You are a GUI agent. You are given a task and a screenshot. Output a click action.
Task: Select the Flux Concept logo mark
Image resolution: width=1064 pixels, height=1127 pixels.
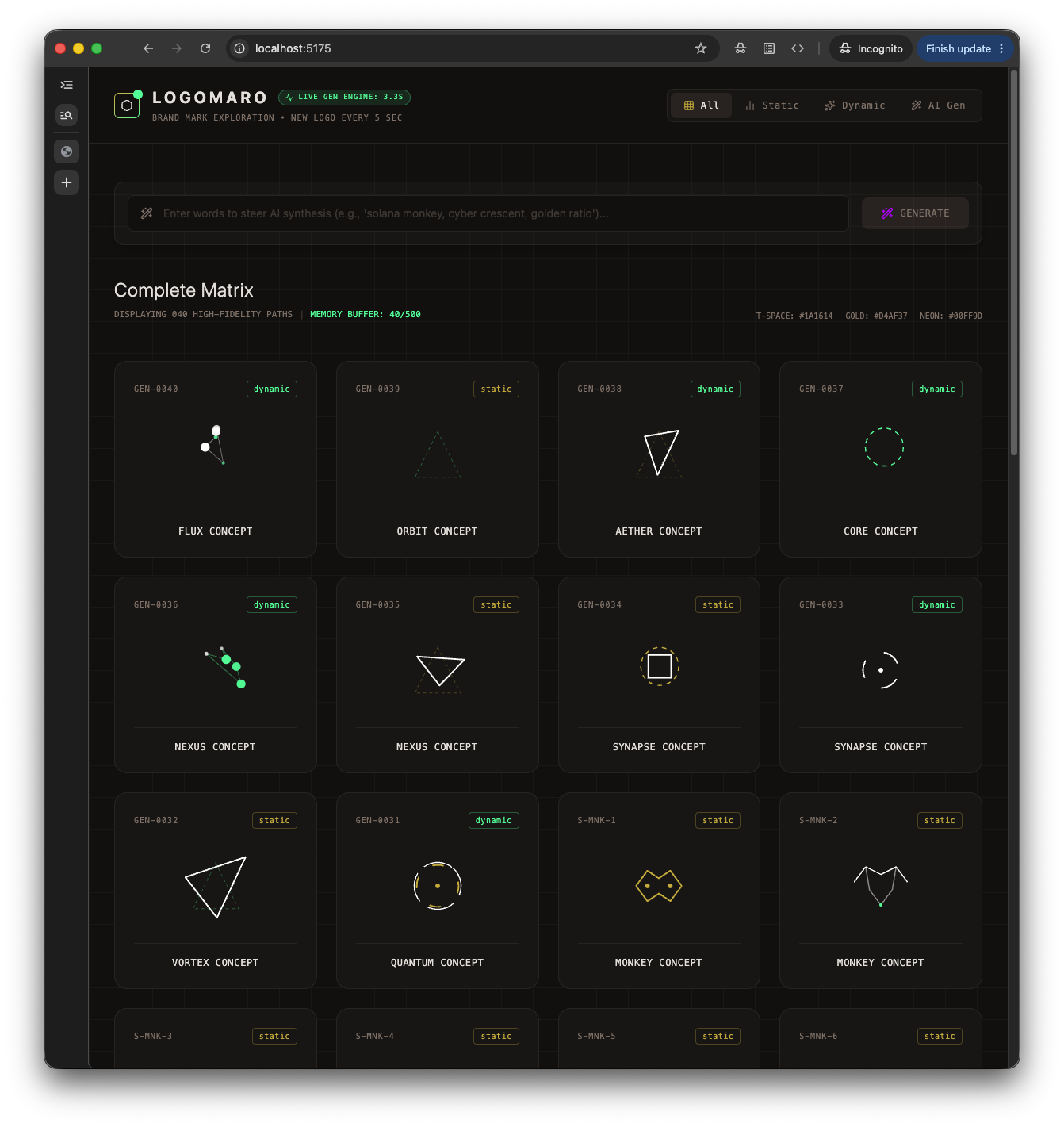(x=215, y=445)
